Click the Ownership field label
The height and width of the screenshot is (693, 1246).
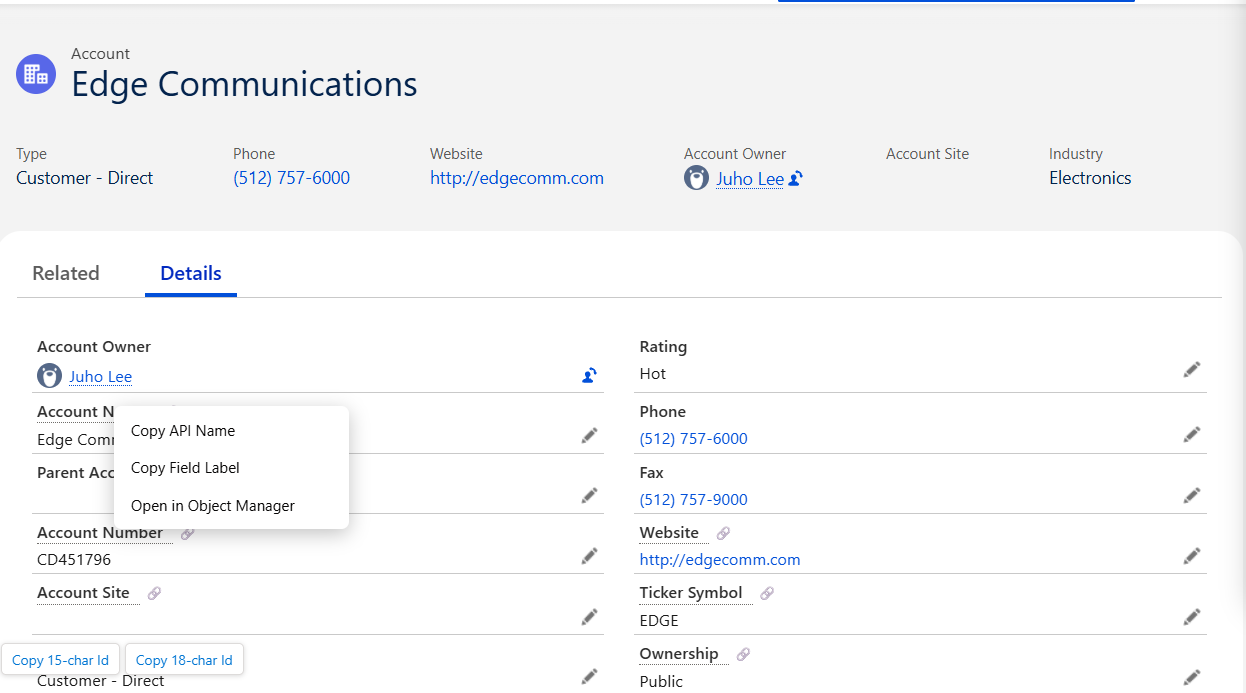tap(679, 654)
